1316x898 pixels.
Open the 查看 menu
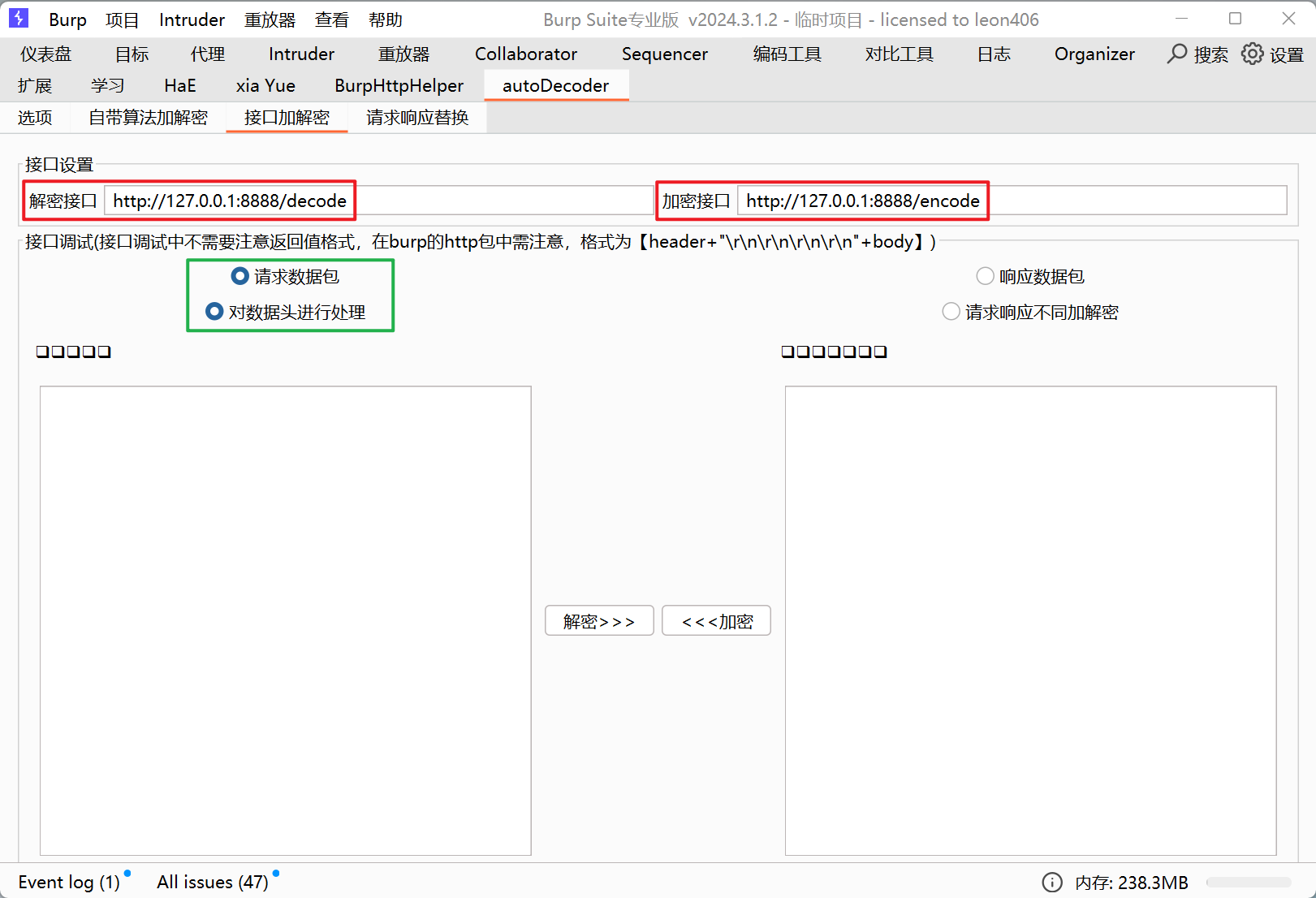click(332, 19)
